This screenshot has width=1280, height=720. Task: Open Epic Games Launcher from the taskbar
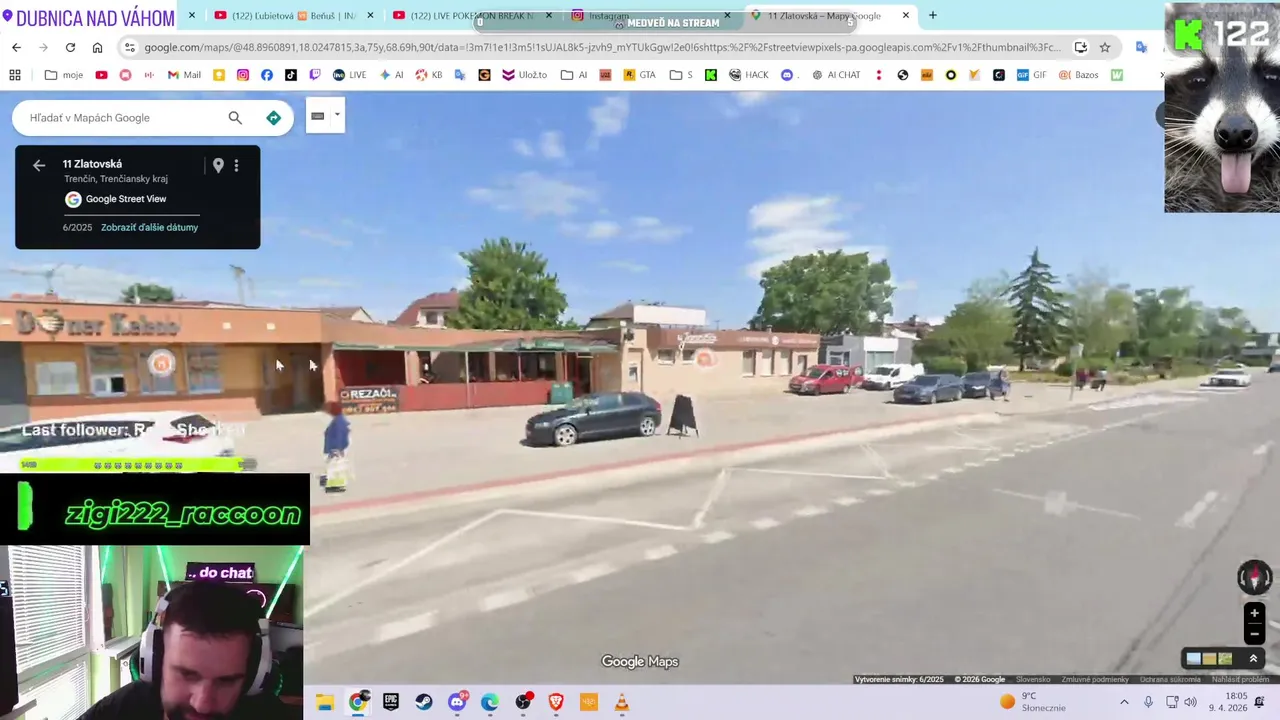[391, 702]
